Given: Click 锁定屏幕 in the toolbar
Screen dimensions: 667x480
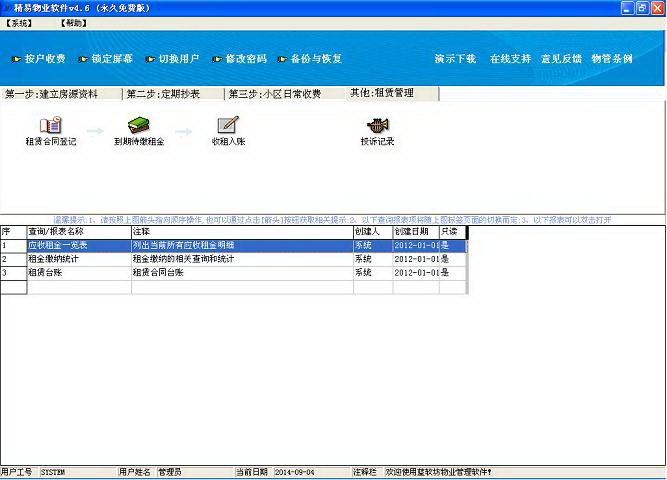Looking at the screenshot, I should click(x=106, y=59).
